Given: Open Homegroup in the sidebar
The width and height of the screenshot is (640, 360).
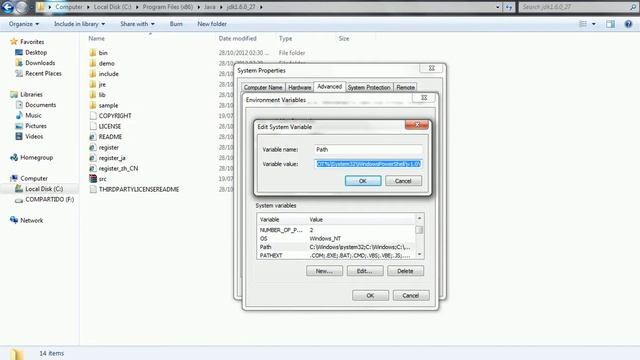Looking at the screenshot, I should [x=36, y=157].
